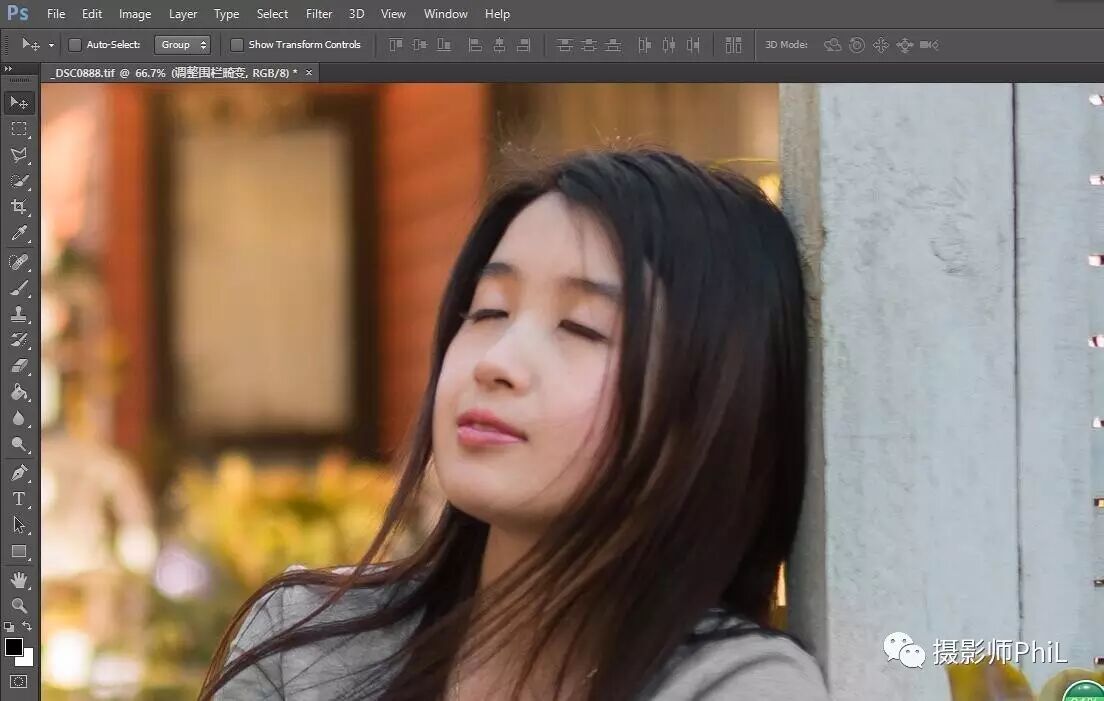The height and width of the screenshot is (701, 1104).
Task: Activate the Hand tool
Action: pos(19,579)
